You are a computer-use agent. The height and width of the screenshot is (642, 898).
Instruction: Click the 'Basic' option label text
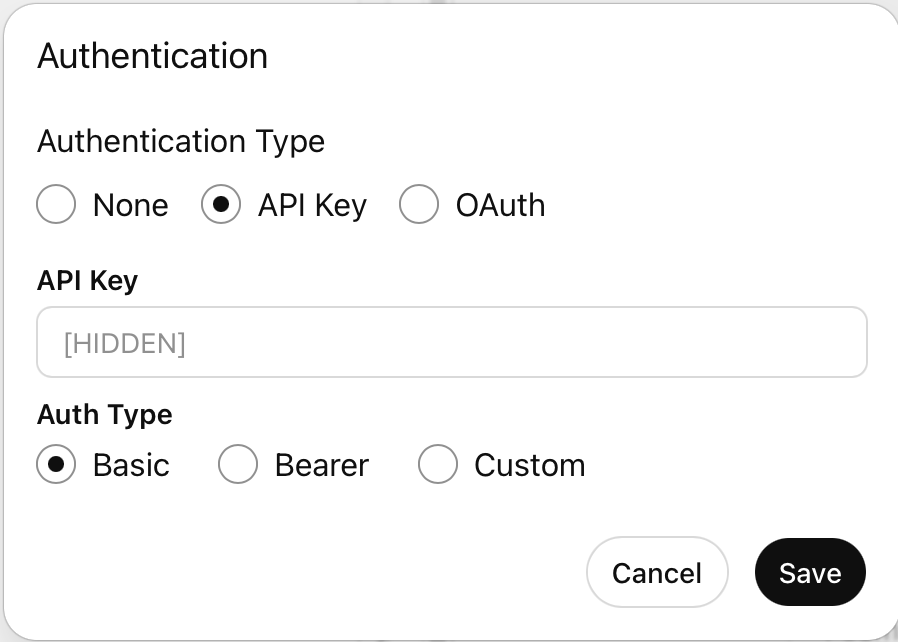click(131, 466)
